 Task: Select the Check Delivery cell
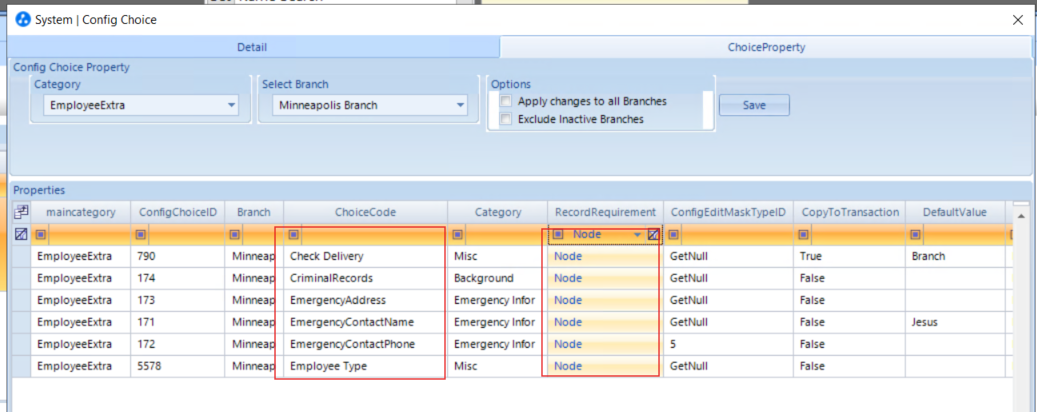pyautogui.click(x=366, y=256)
